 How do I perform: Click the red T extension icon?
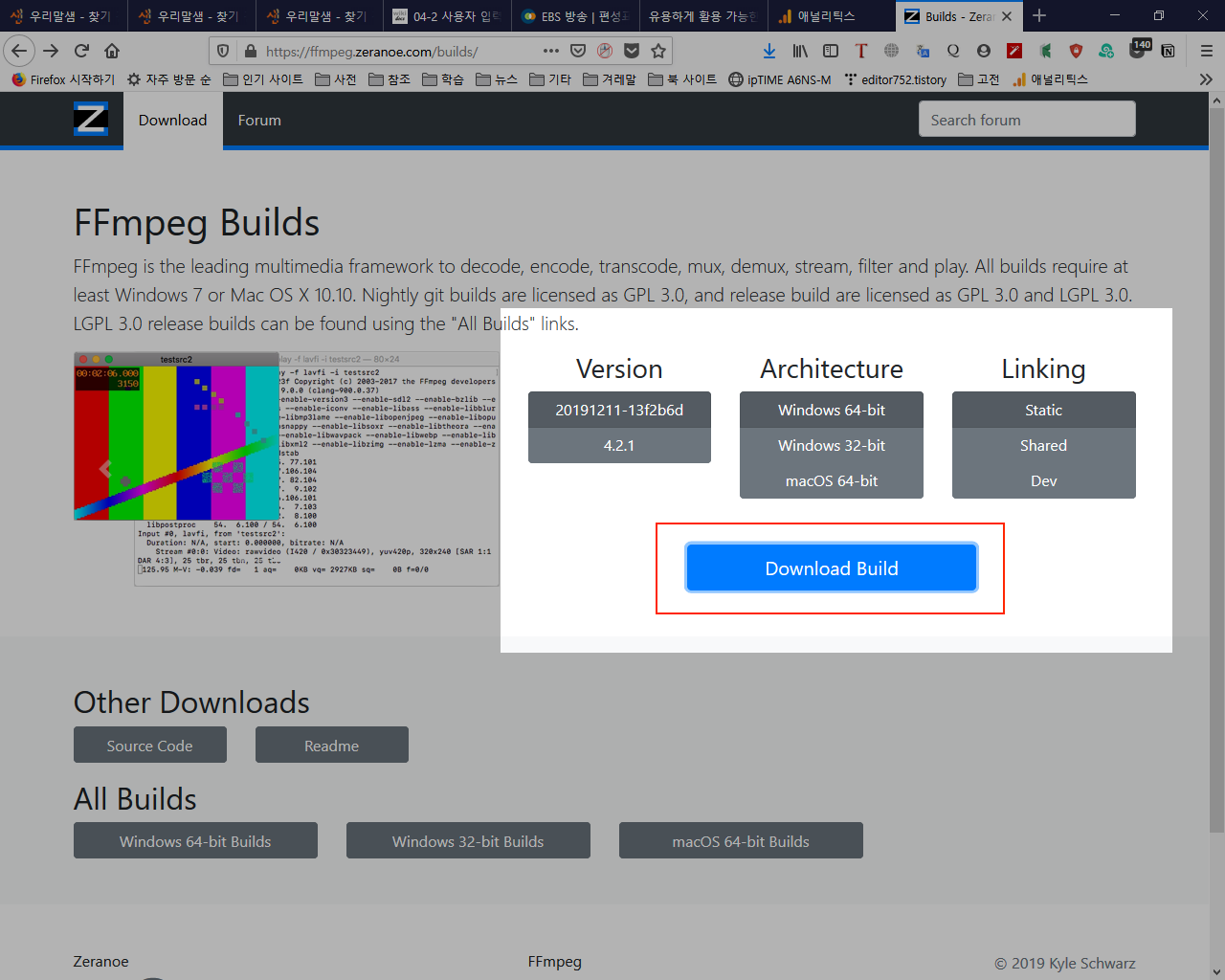tap(861, 51)
